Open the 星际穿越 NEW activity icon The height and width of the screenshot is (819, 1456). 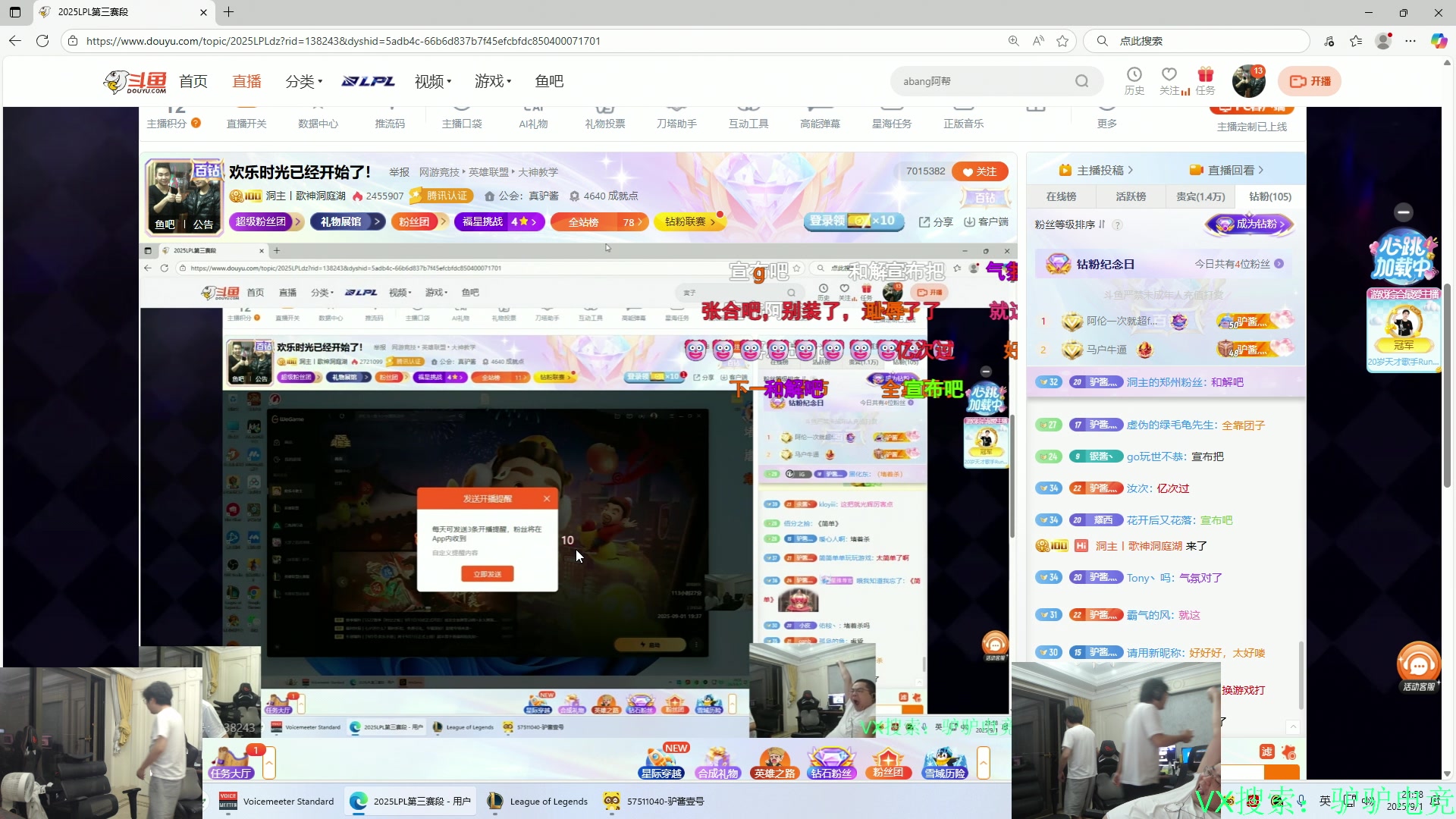[x=662, y=762]
